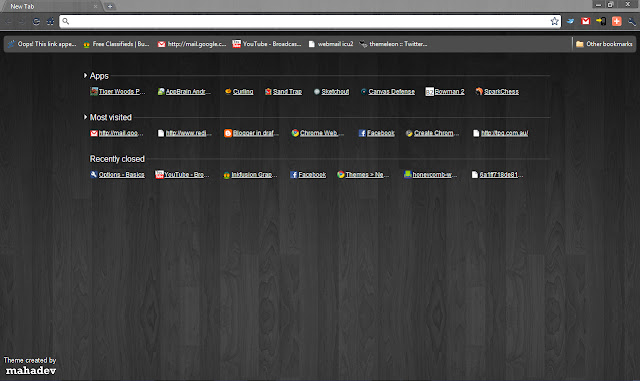The image size is (640, 381).
Task: Launch the Sand Trap app
Action: click(283, 91)
